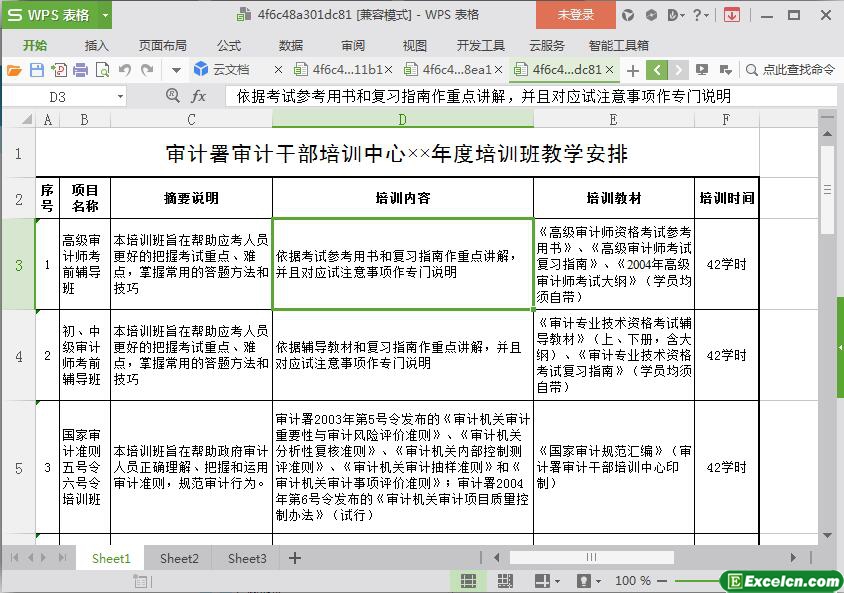Click the Redo arrow icon

147,70
